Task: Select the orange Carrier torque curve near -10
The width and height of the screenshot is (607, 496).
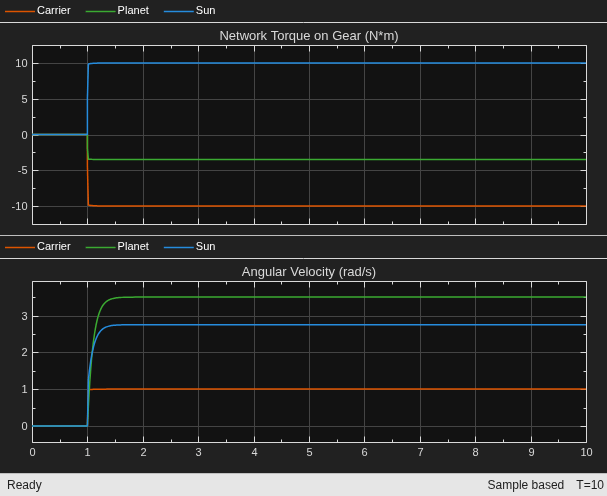Action: click(x=337, y=206)
